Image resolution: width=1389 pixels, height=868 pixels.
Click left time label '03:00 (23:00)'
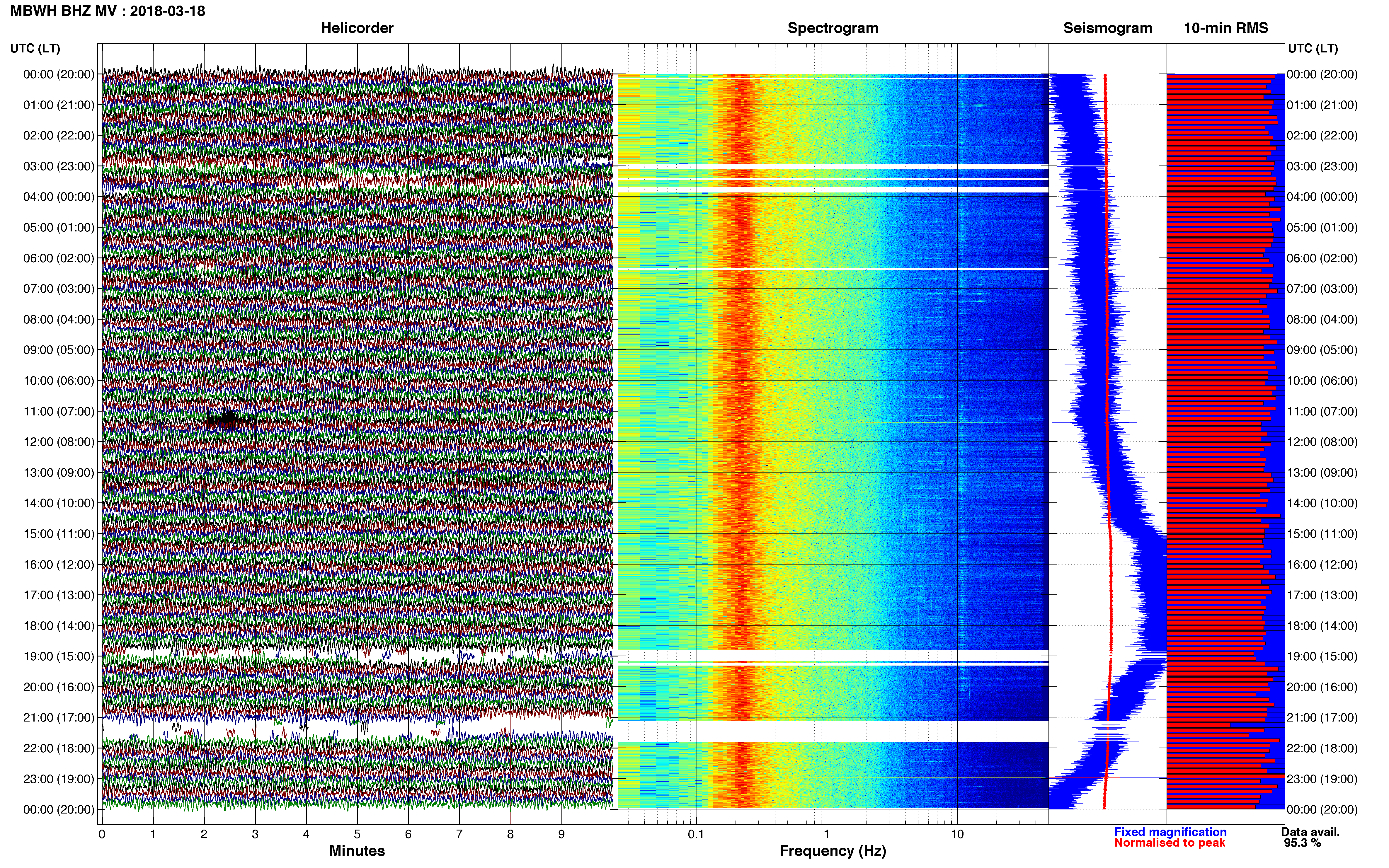click(x=59, y=166)
